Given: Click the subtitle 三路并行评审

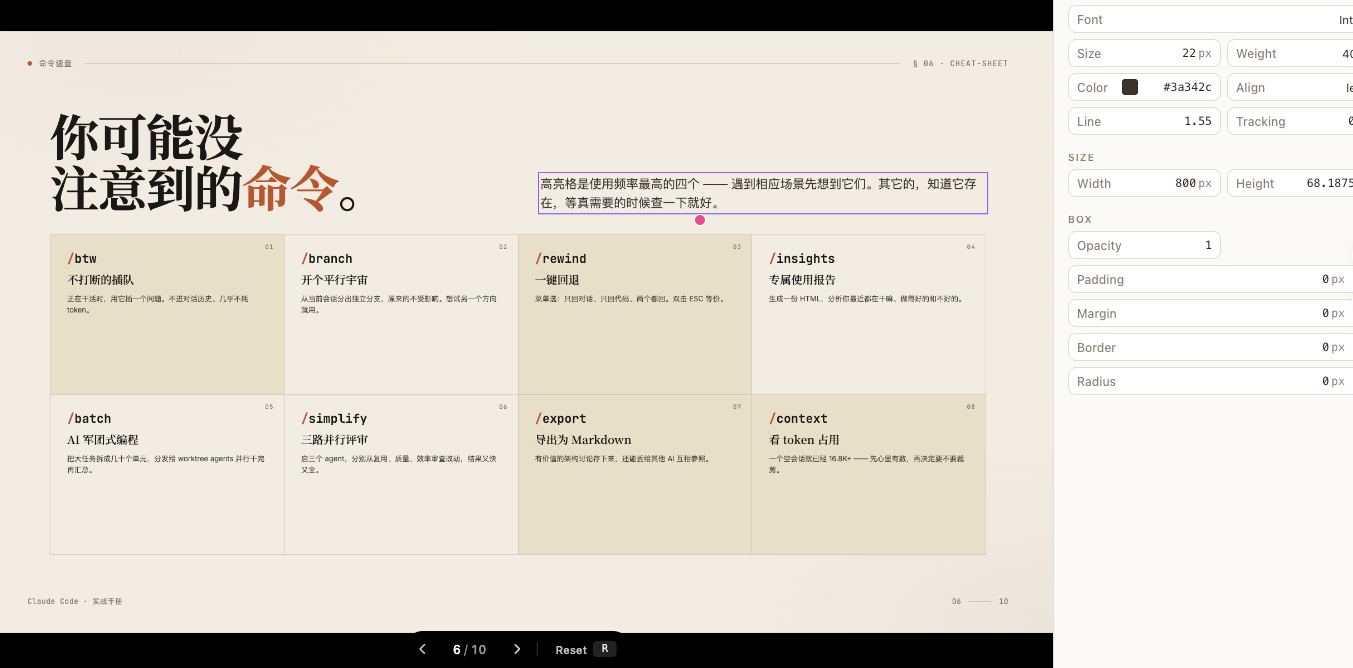Looking at the screenshot, I should pyautogui.click(x=335, y=440).
